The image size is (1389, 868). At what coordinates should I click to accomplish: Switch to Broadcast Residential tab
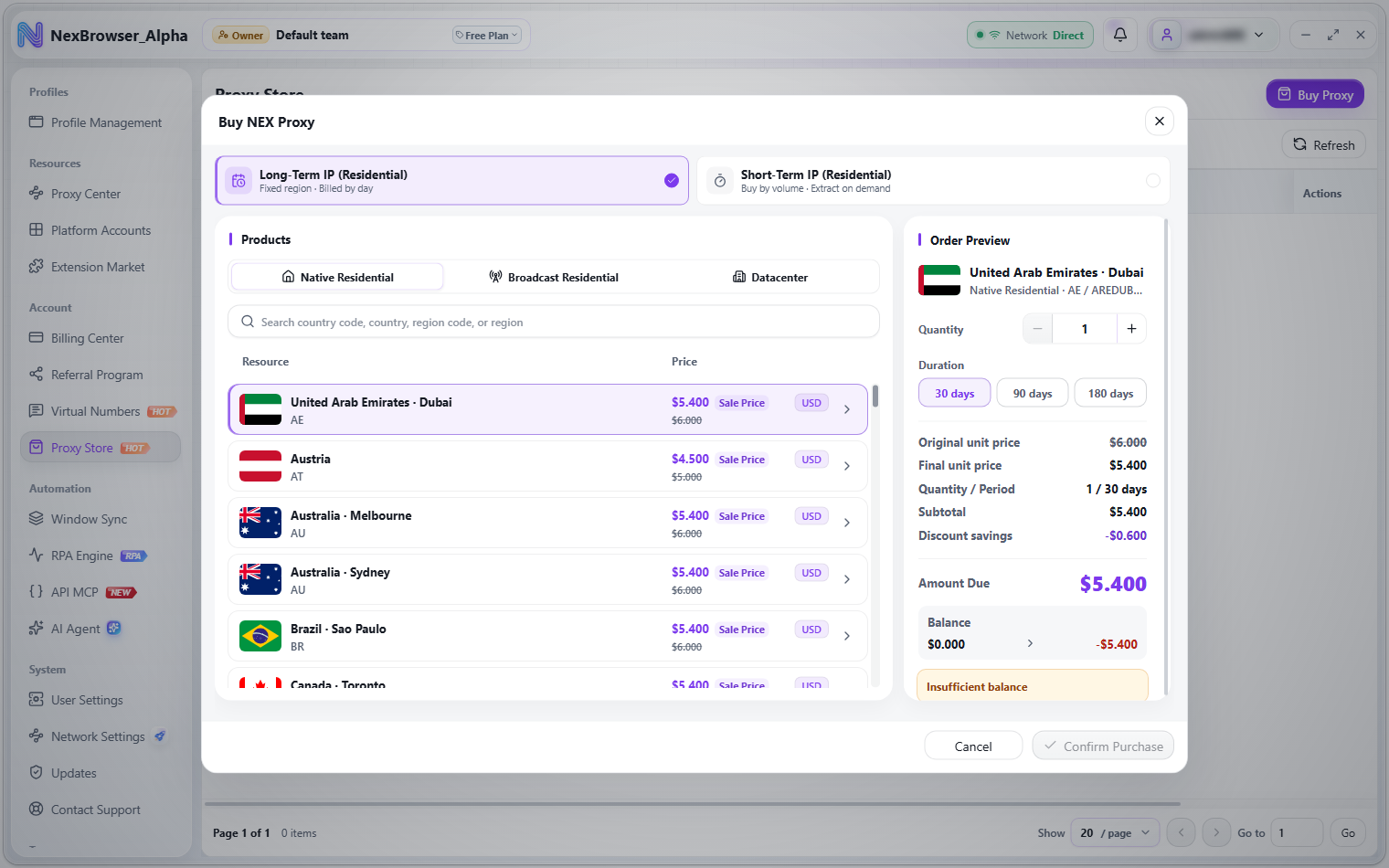[554, 277]
